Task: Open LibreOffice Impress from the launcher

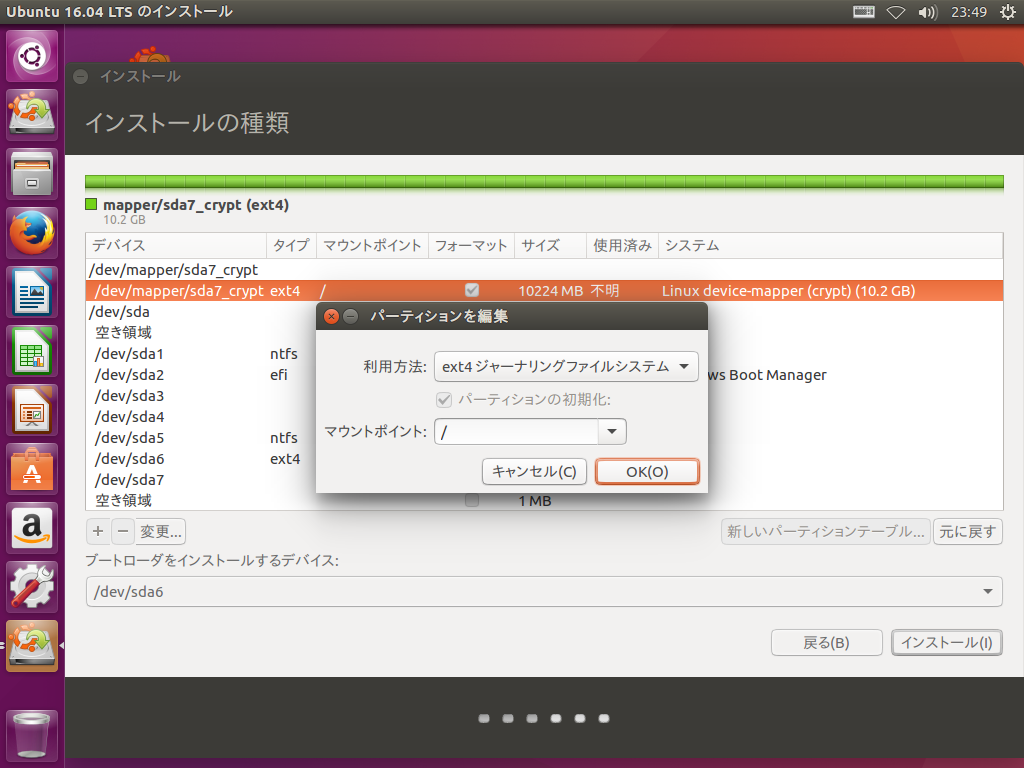Action: [32, 409]
